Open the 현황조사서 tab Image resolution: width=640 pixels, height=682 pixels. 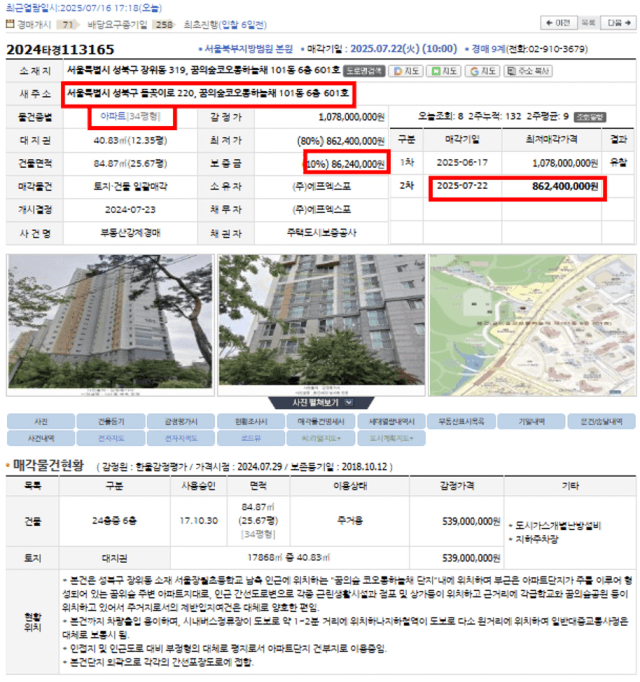251,421
